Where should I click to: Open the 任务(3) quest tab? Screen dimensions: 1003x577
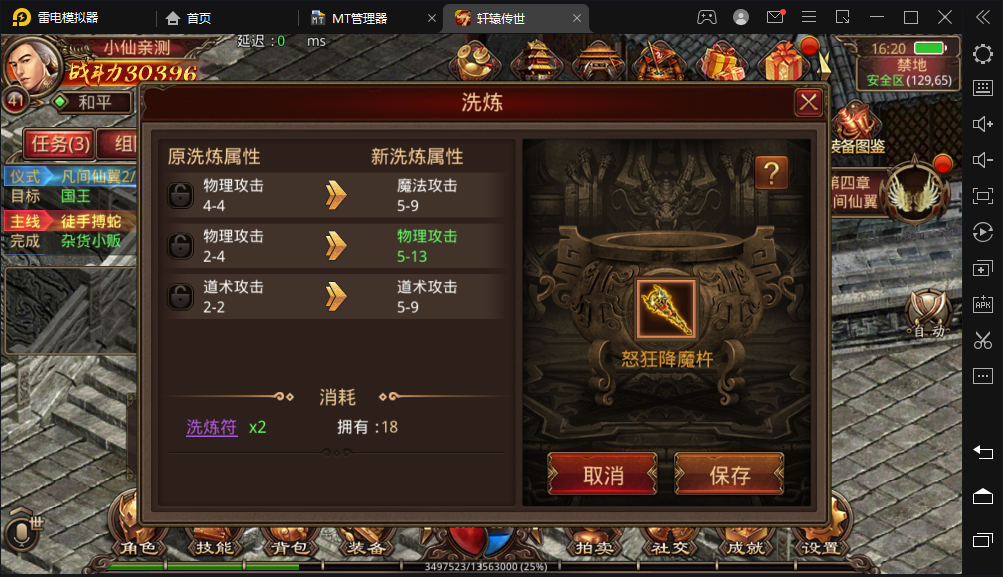(x=59, y=143)
